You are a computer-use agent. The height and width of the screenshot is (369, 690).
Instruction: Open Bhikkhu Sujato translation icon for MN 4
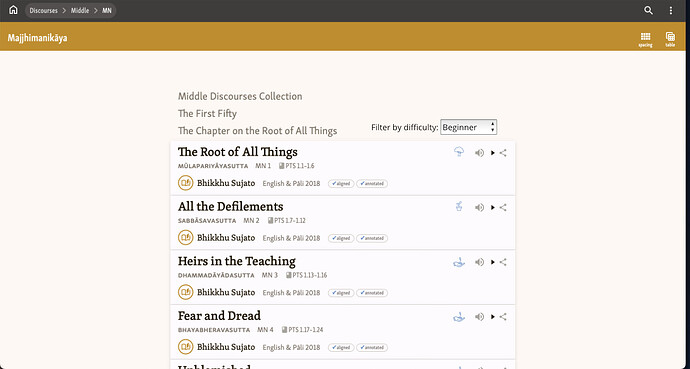point(186,347)
